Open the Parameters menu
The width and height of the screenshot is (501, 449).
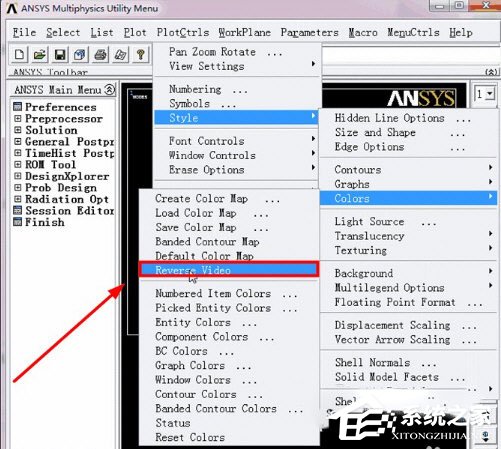pos(310,33)
